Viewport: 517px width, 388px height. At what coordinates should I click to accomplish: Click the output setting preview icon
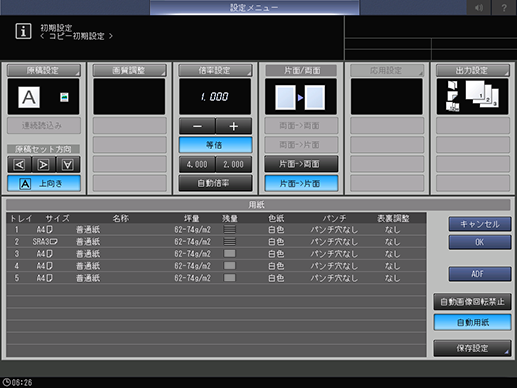pos(472,97)
